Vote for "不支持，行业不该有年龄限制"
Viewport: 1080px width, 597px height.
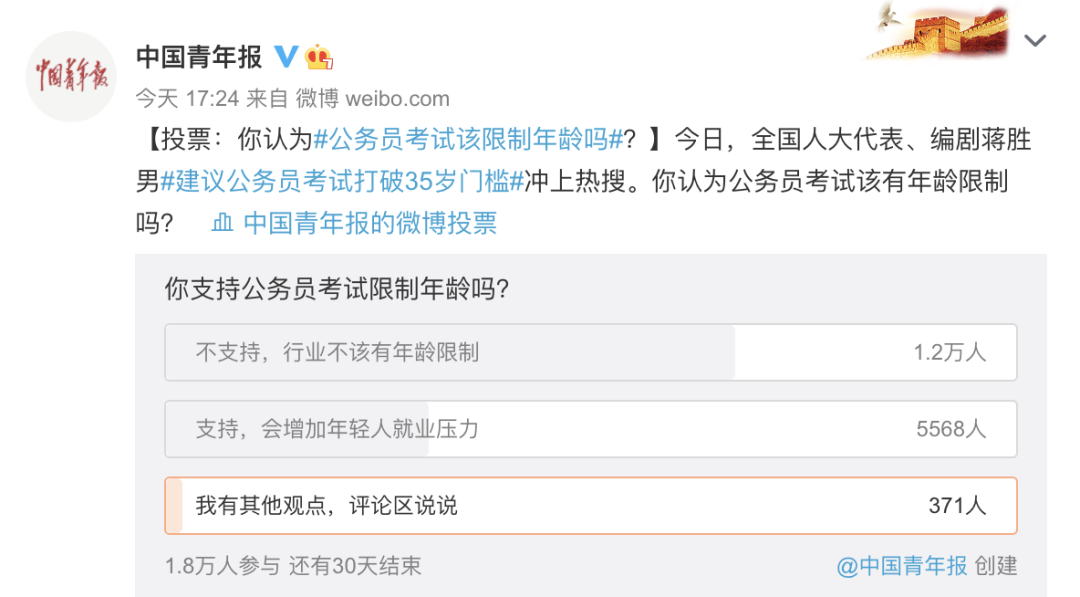click(x=450, y=352)
